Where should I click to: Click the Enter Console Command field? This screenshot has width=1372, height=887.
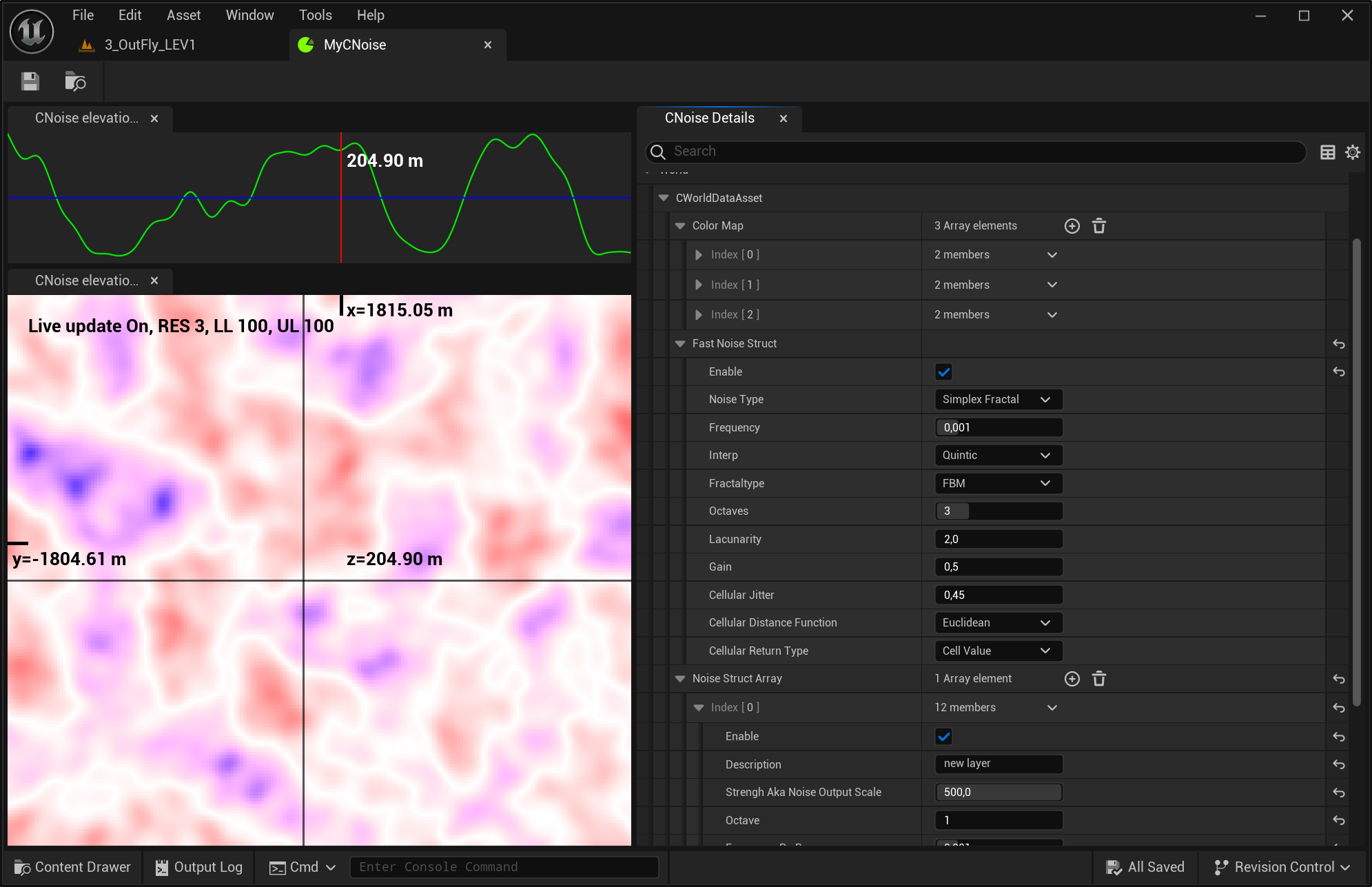504,867
